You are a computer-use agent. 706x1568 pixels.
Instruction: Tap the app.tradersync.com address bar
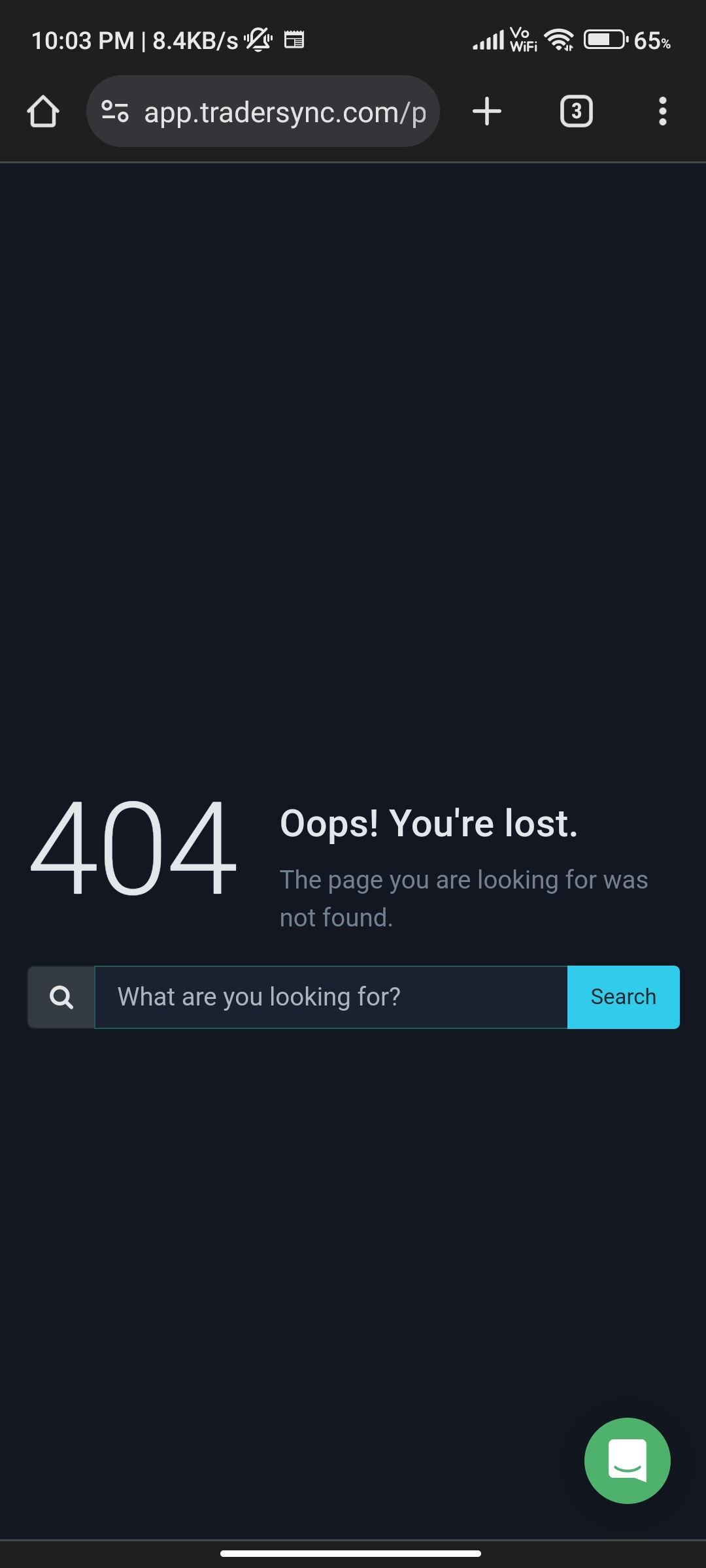(x=263, y=111)
